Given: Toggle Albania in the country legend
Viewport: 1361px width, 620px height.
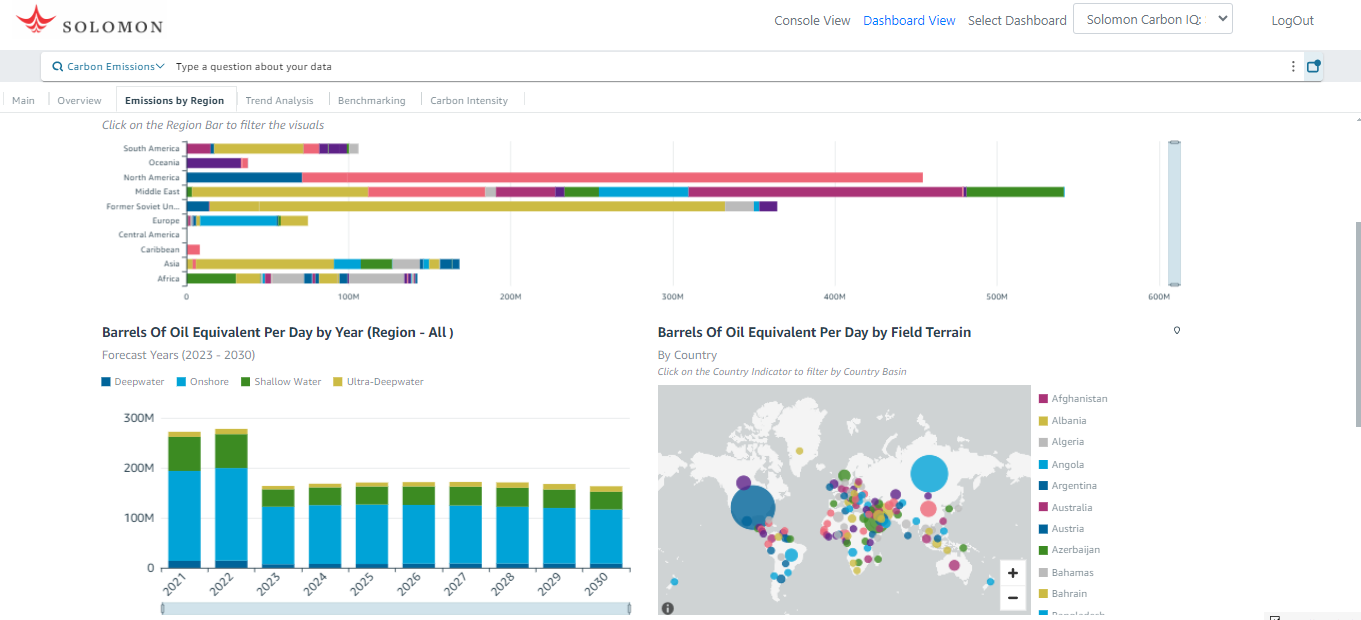Looking at the screenshot, I should click(x=1062, y=421).
